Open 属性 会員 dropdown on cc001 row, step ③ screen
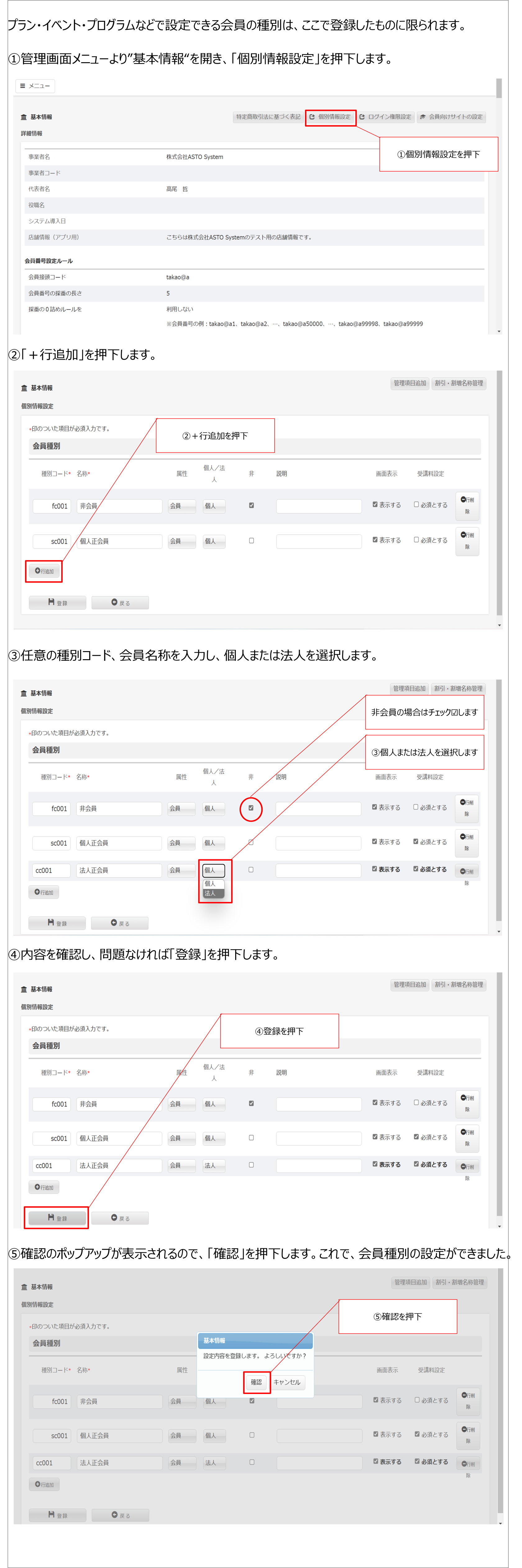522x1568 pixels. coord(181,871)
